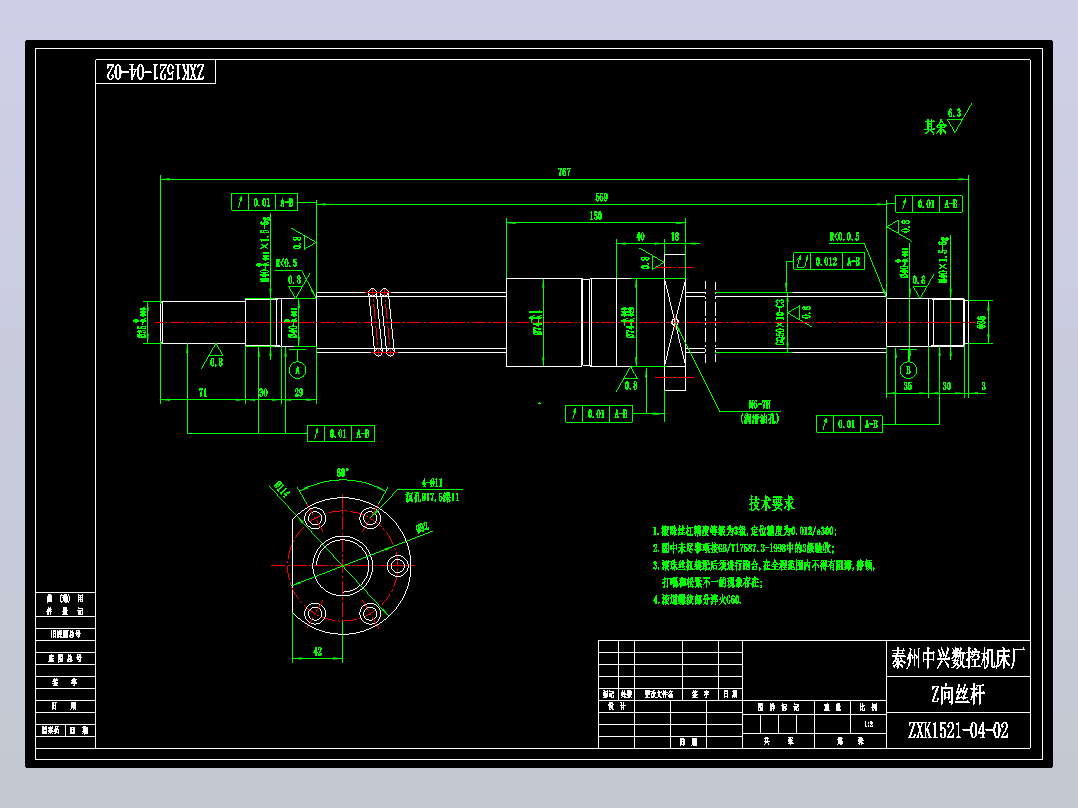Screen dimensions: 1078x808
Task: Click the 技术要求 heading
Action: (x=771, y=503)
